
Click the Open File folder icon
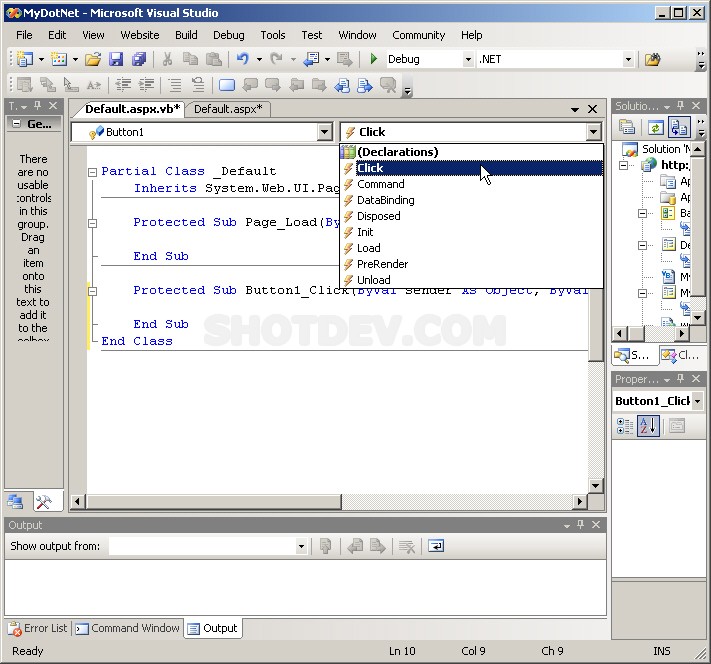point(93,59)
